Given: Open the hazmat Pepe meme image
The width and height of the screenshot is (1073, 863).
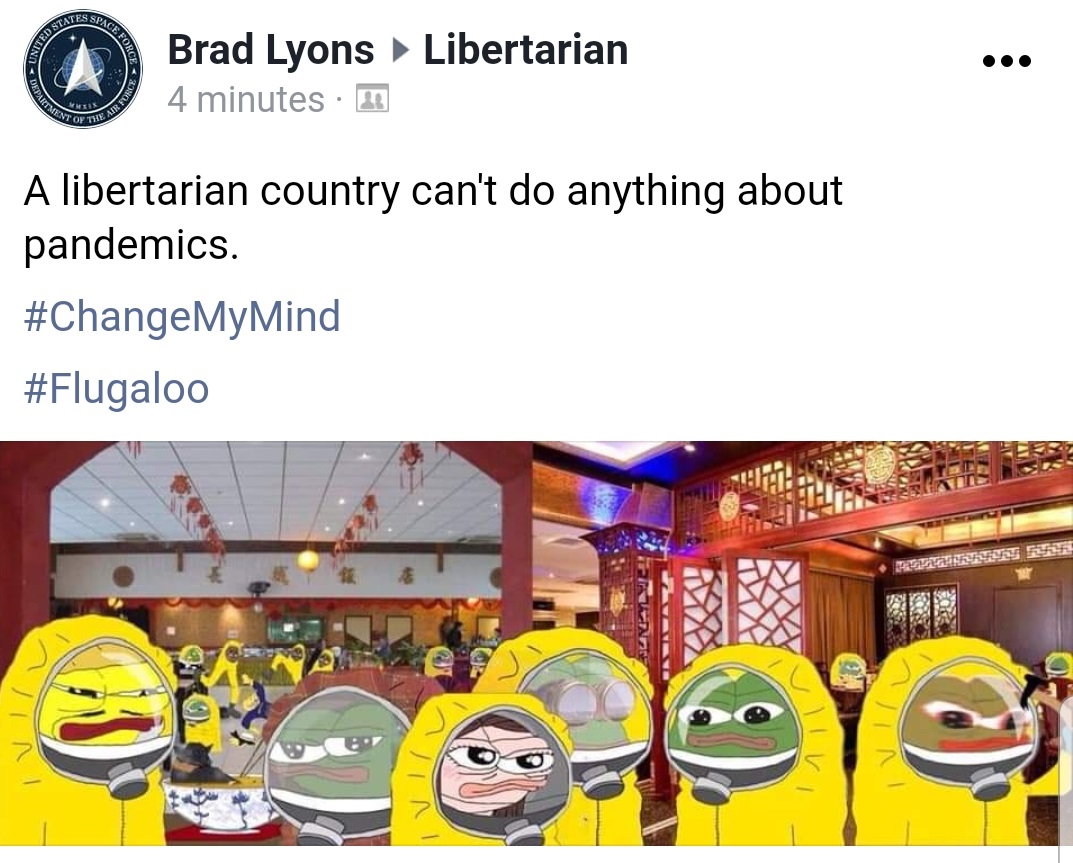Looking at the screenshot, I should pos(536,643).
